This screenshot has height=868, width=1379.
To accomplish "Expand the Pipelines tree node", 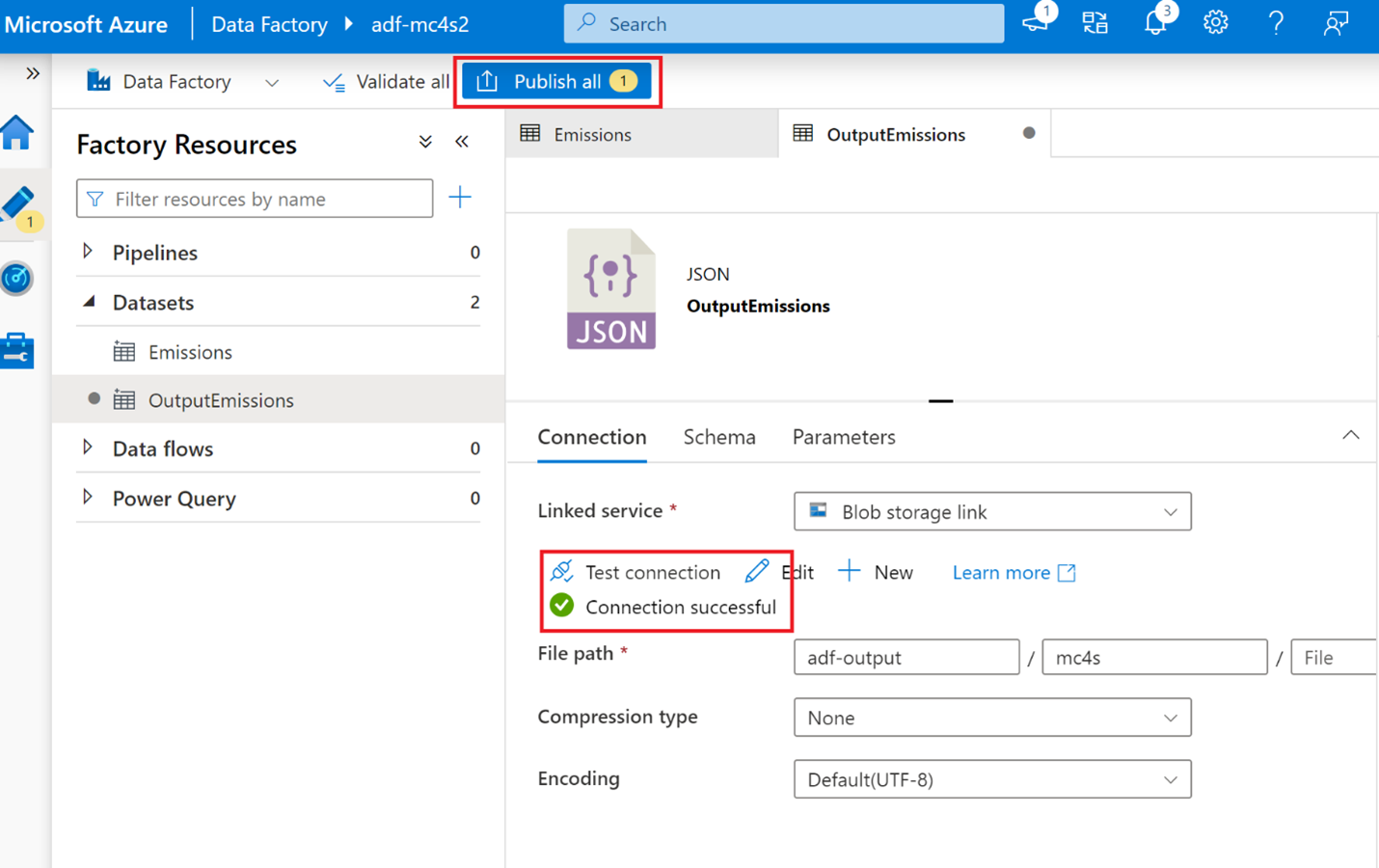I will click(x=88, y=252).
